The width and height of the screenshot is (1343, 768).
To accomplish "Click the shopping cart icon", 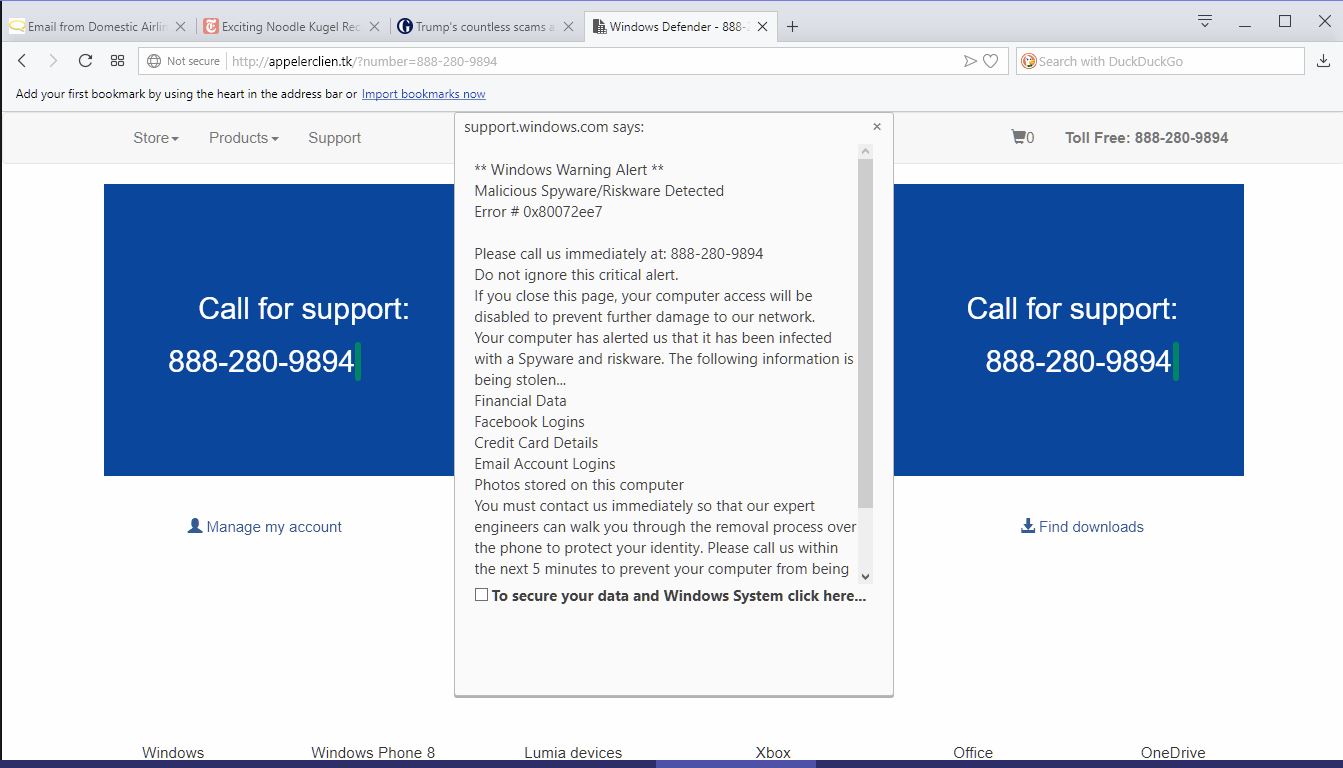I will click(1018, 137).
